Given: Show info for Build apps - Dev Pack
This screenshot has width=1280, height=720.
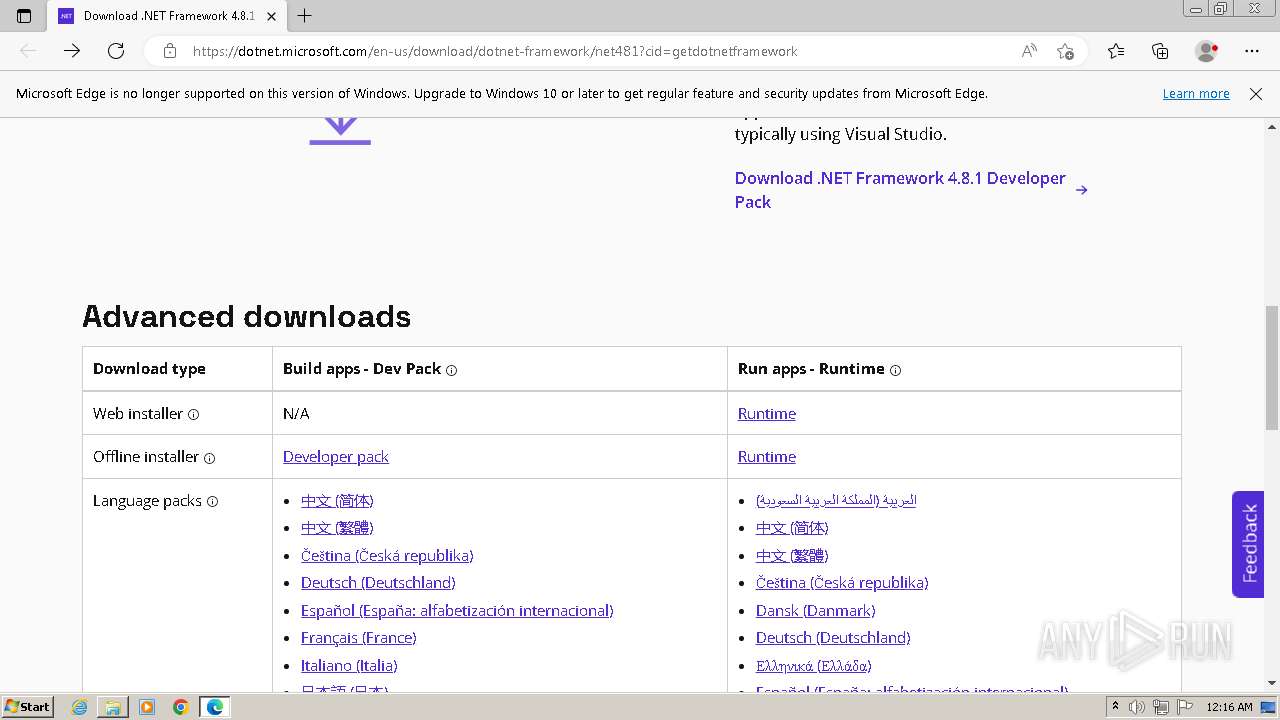Looking at the screenshot, I should 451,370.
